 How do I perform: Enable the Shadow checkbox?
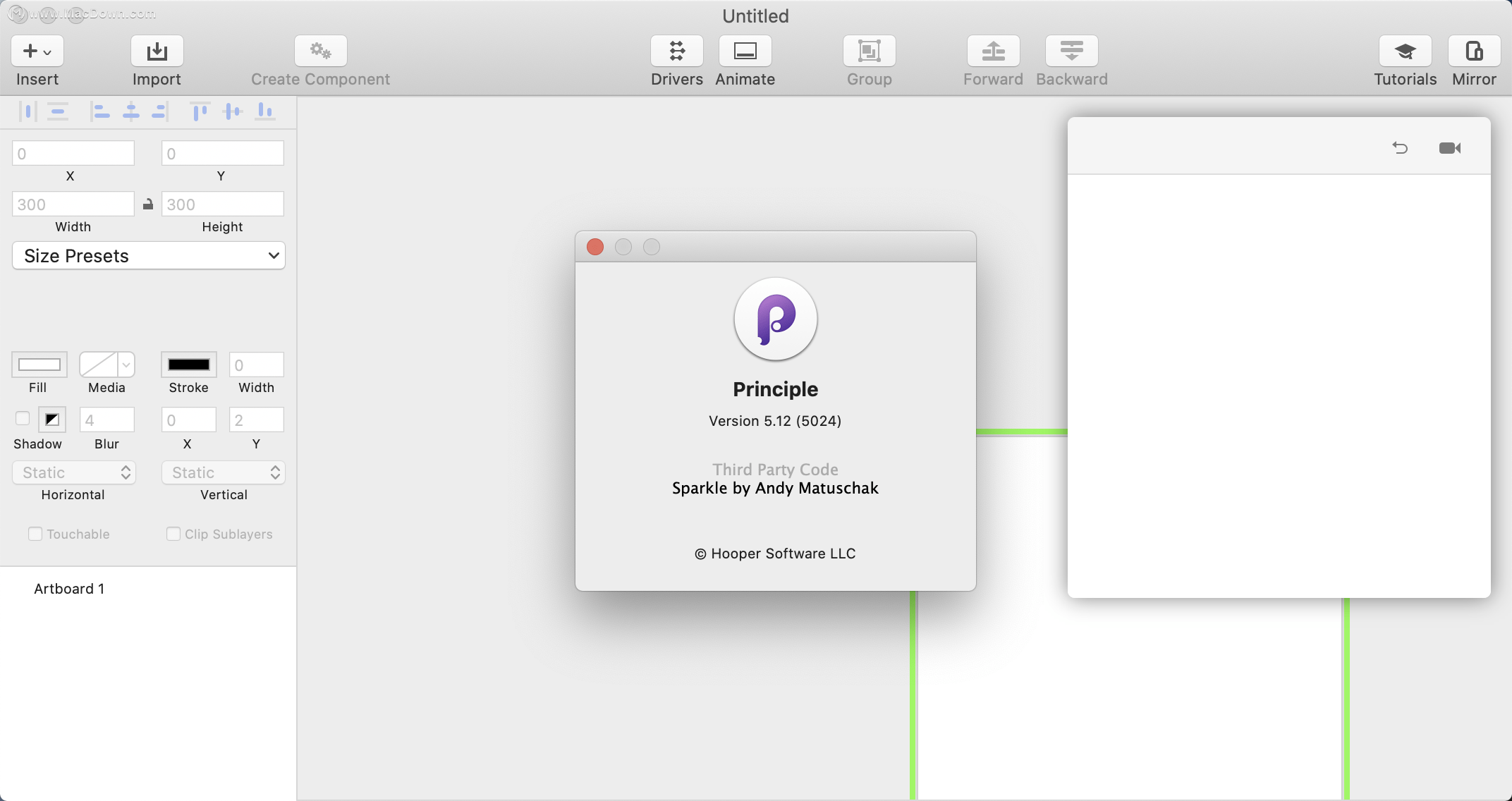[x=23, y=419]
